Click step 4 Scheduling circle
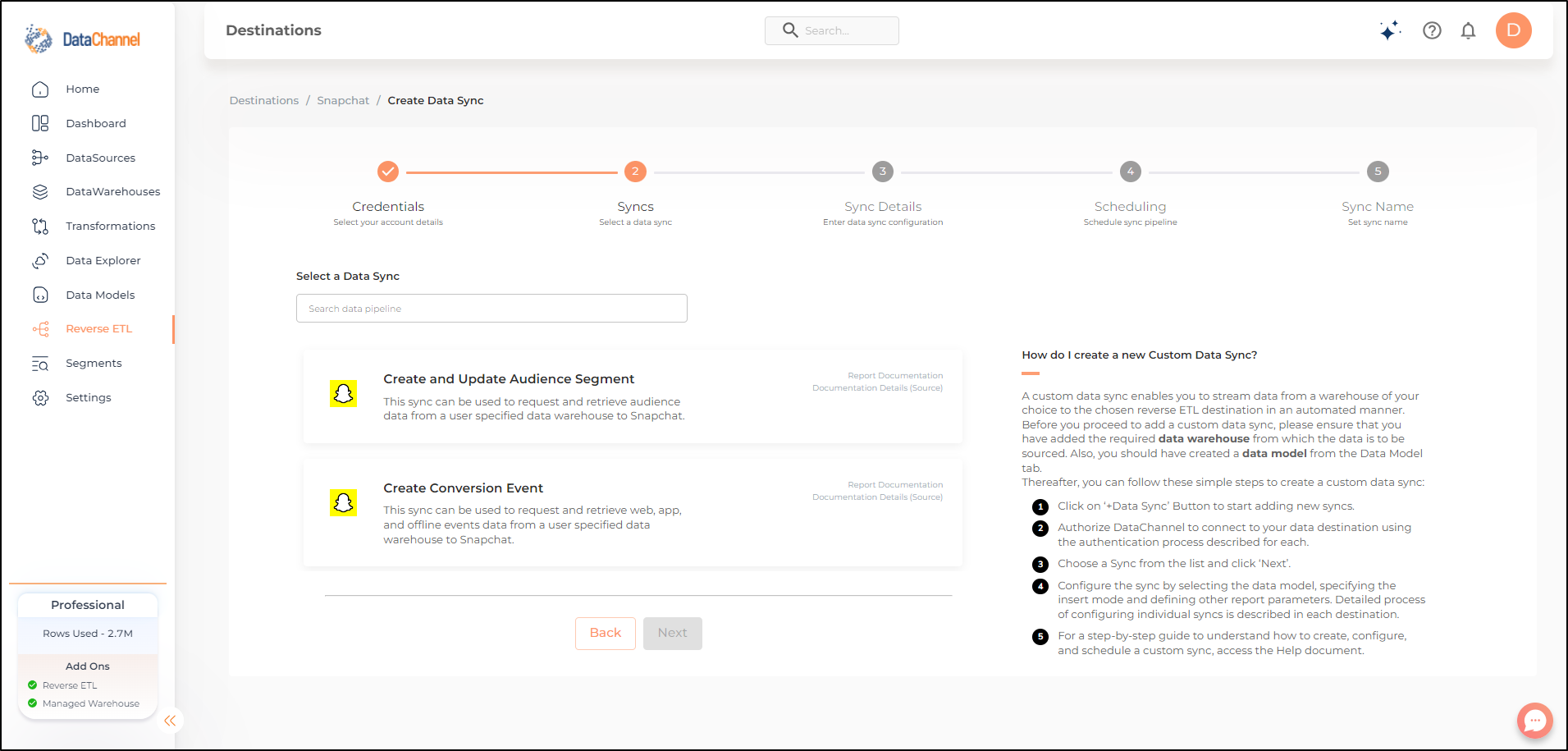Screen dimensions: 1568x751 click(1131, 172)
